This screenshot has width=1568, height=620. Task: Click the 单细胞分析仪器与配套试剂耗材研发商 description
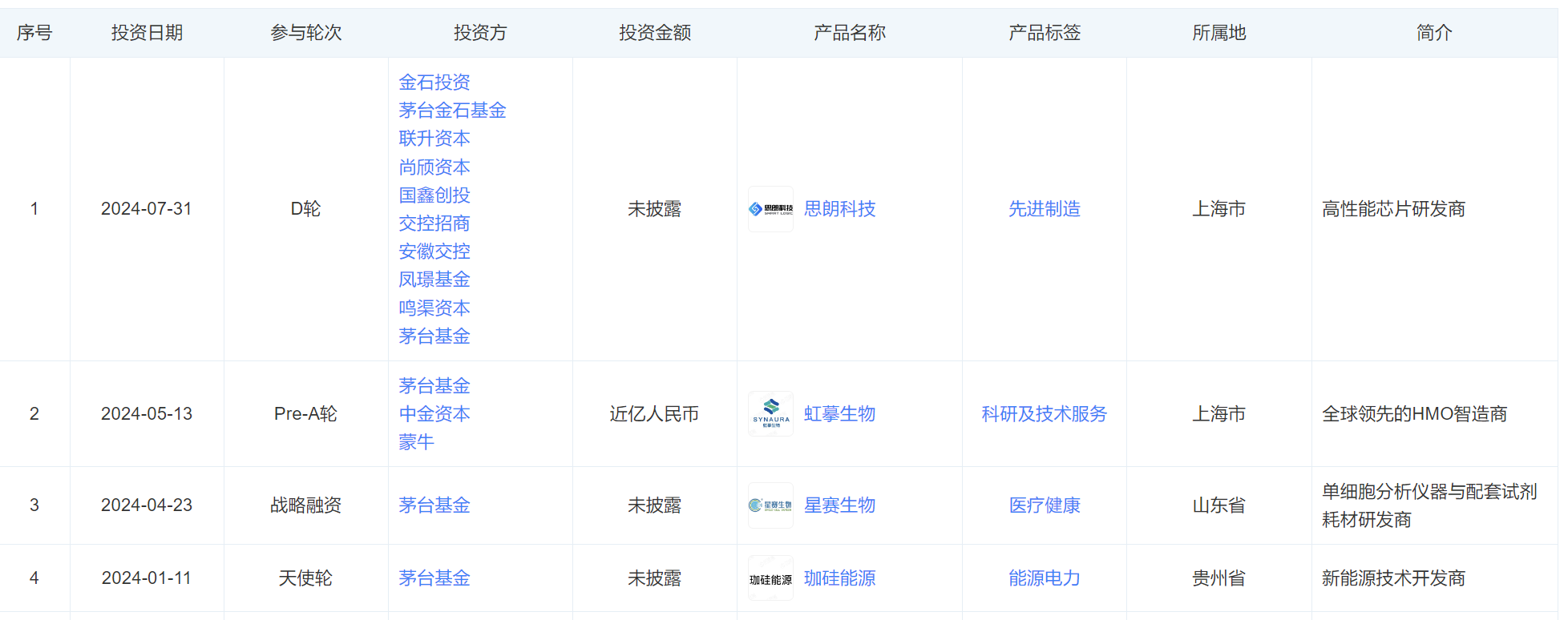tap(1429, 505)
